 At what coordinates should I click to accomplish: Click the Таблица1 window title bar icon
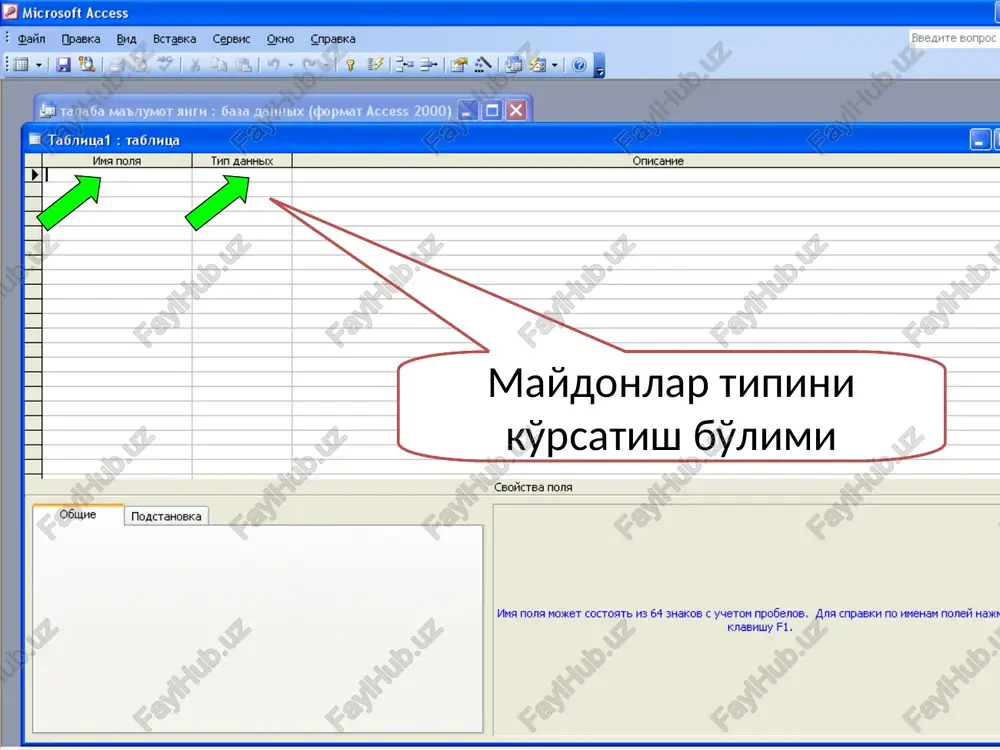click(x=35, y=140)
